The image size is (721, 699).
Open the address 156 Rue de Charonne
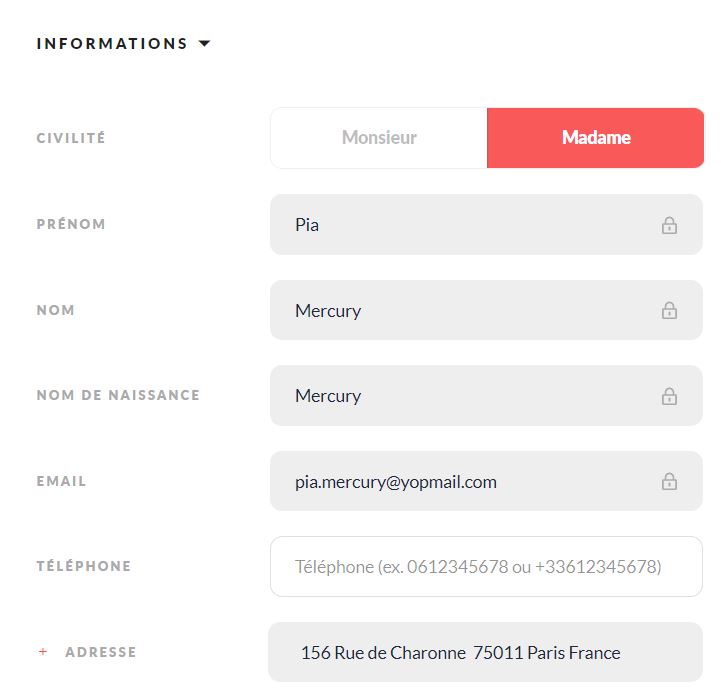(x=486, y=652)
